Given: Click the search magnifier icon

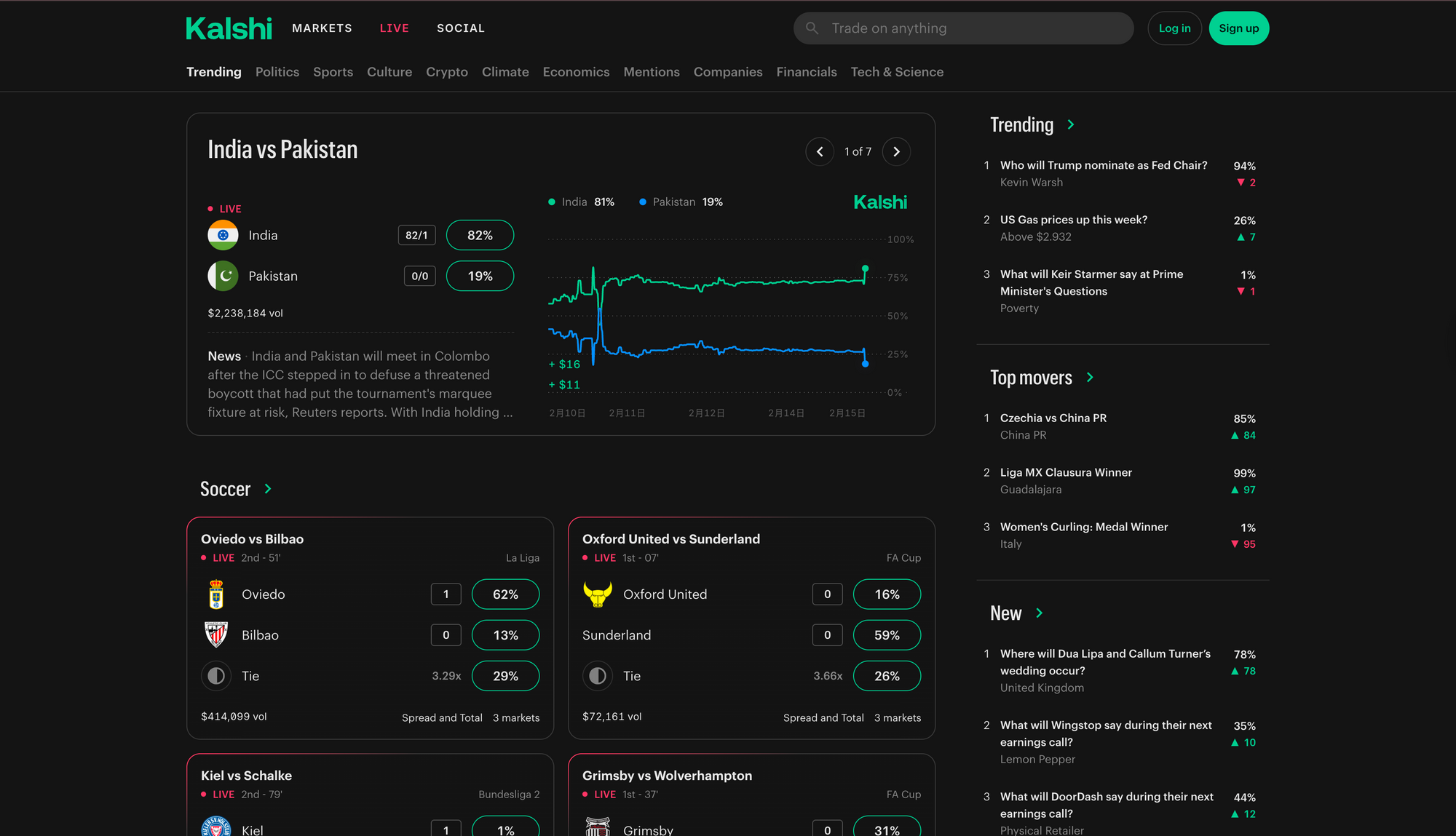Looking at the screenshot, I should (812, 28).
